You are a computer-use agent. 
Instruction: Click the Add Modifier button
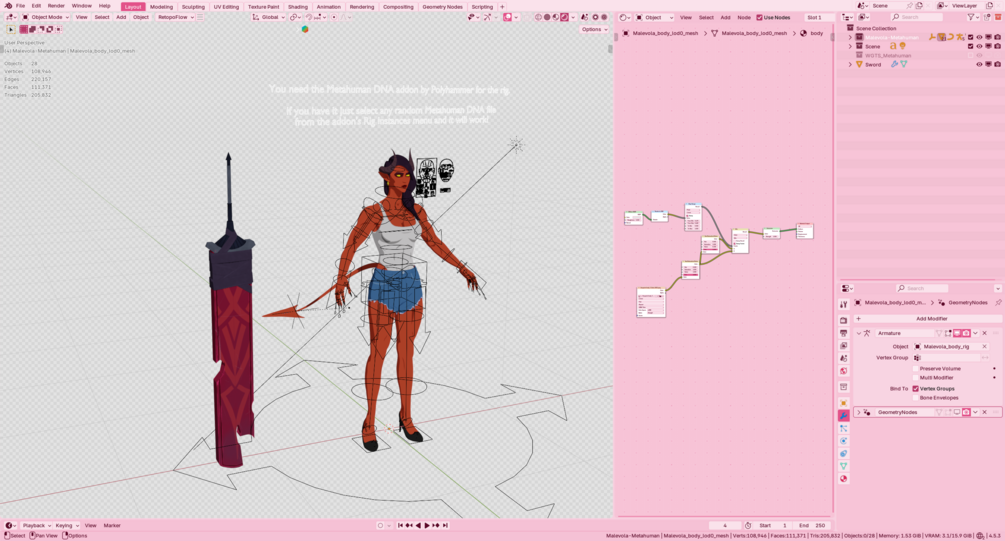click(x=931, y=319)
